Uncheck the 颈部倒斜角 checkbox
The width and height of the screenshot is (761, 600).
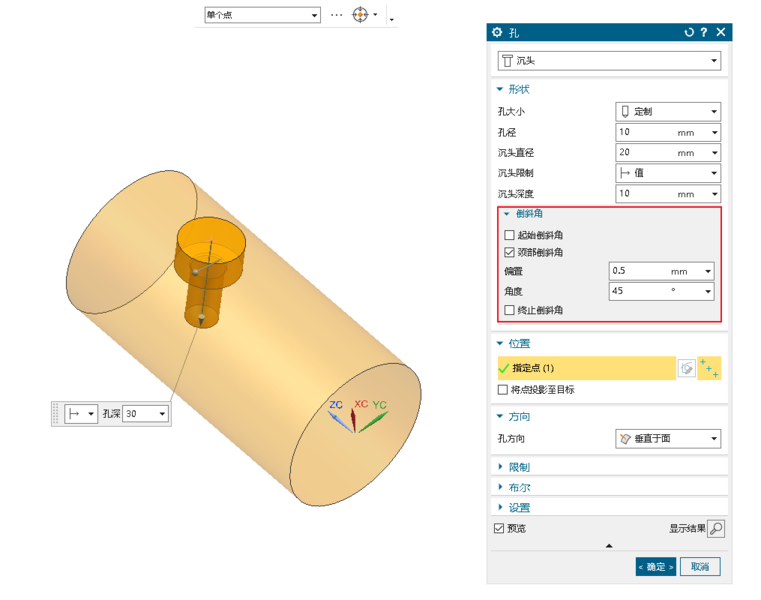(510, 252)
